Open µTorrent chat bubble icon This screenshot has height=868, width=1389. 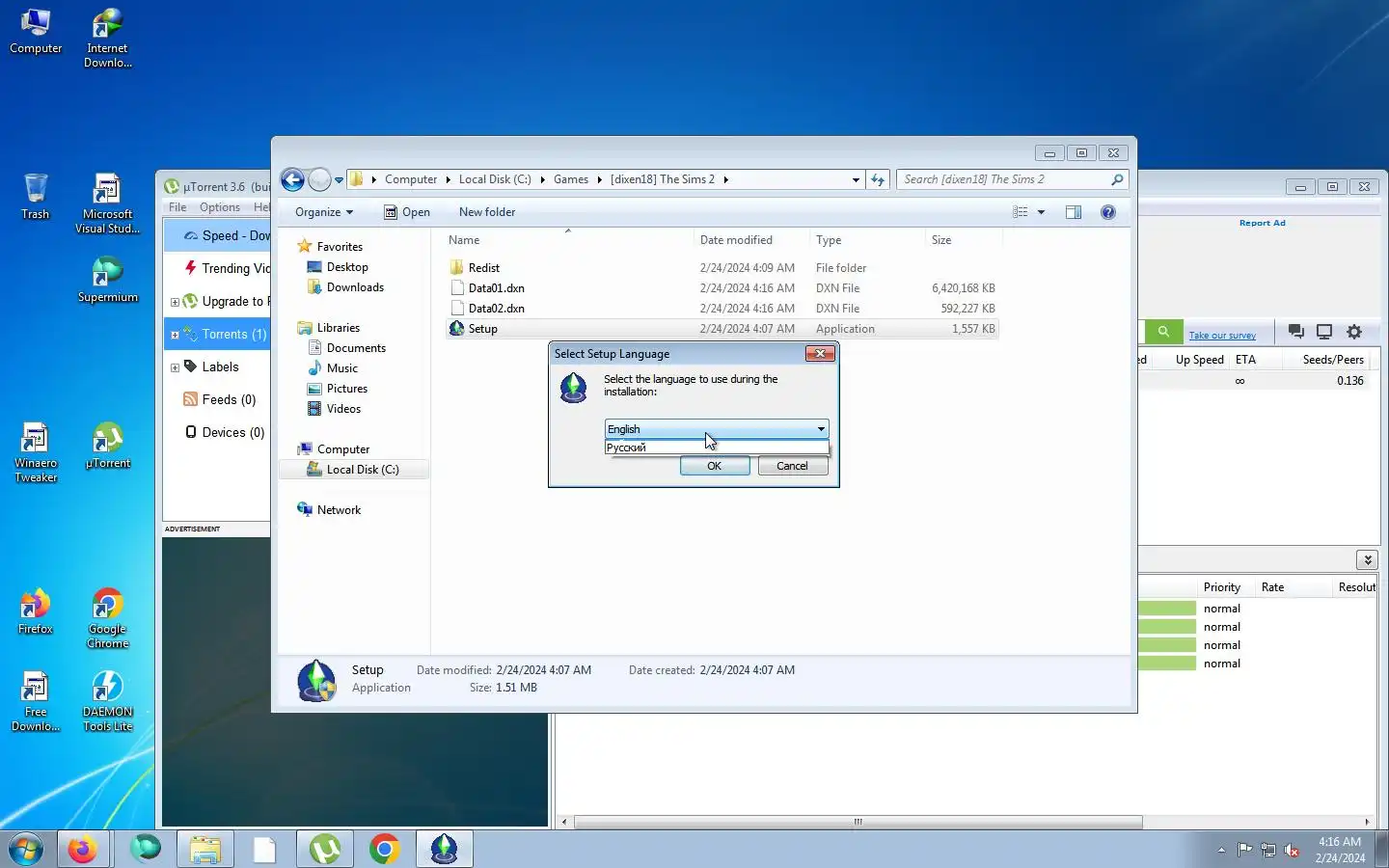[1295, 332]
